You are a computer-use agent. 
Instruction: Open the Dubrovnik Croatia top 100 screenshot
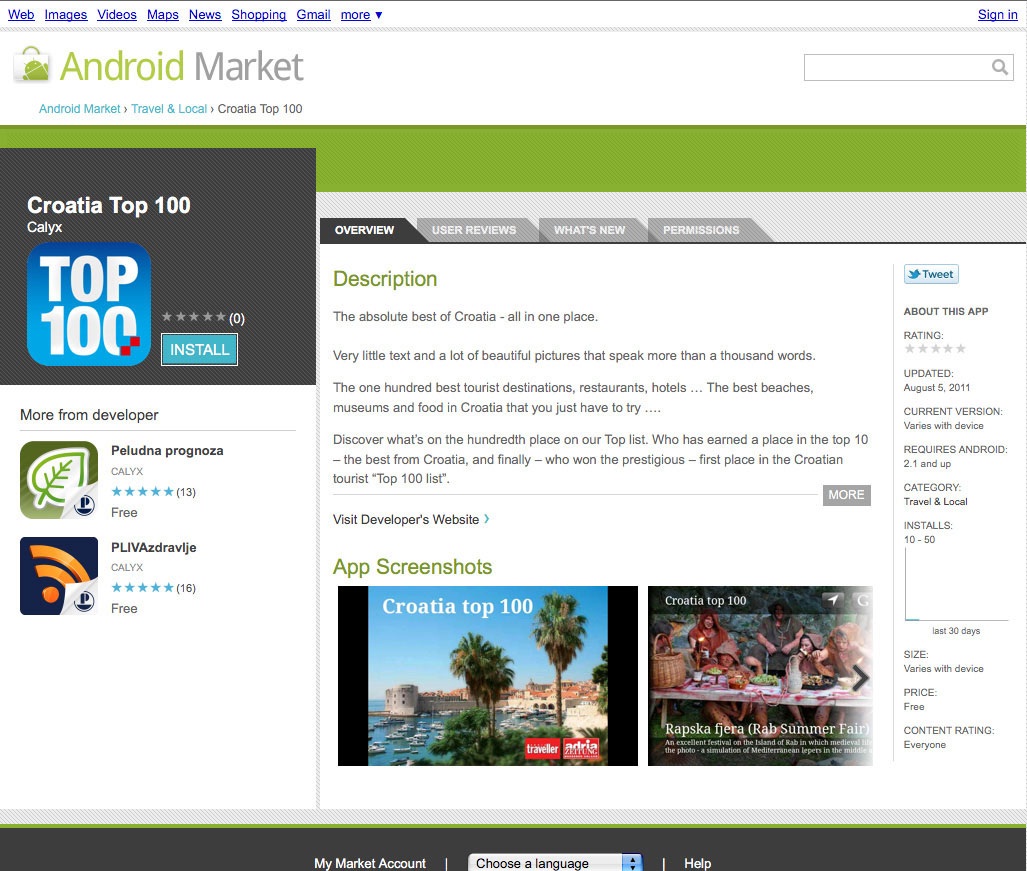pyautogui.click(x=488, y=676)
